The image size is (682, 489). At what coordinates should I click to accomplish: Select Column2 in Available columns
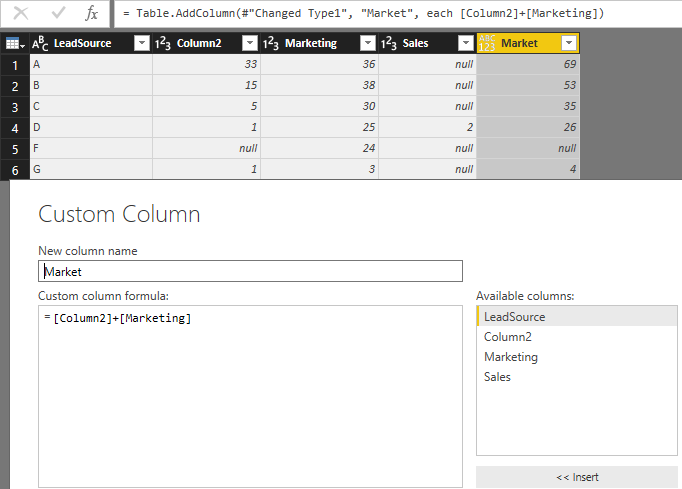click(x=577, y=337)
